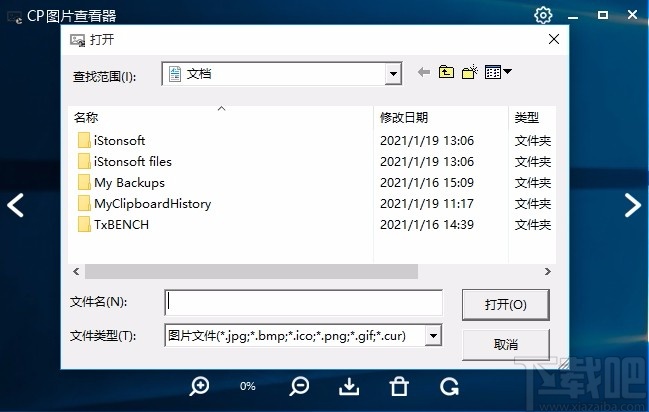Minimize the CP图片查看器 window
The image size is (649, 412).
click(x=573, y=16)
